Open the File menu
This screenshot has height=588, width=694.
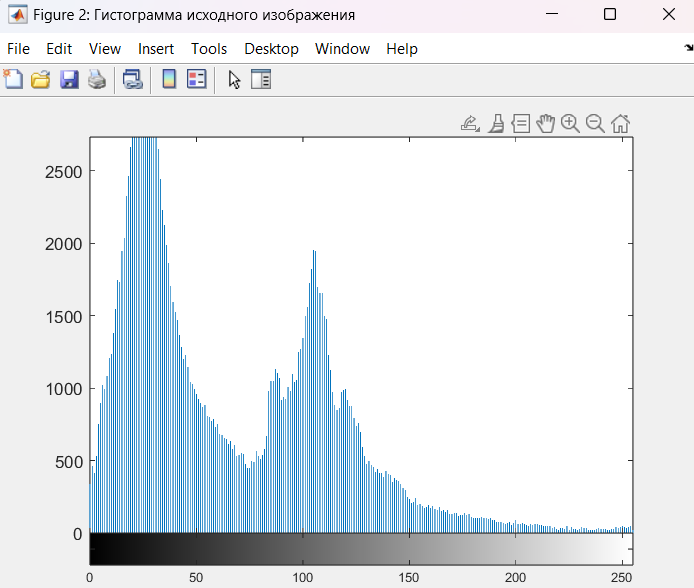(19, 49)
